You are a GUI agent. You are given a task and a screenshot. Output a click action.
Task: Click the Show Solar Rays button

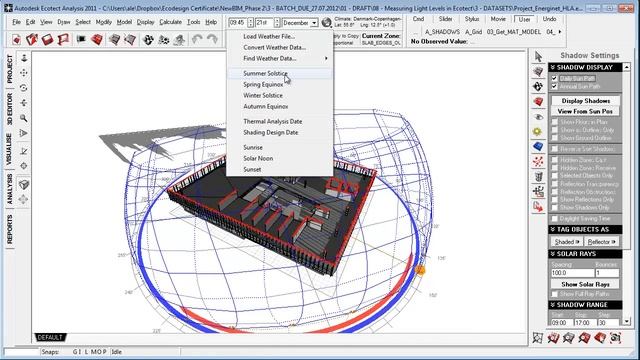pyautogui.click(x=585, y=284)
